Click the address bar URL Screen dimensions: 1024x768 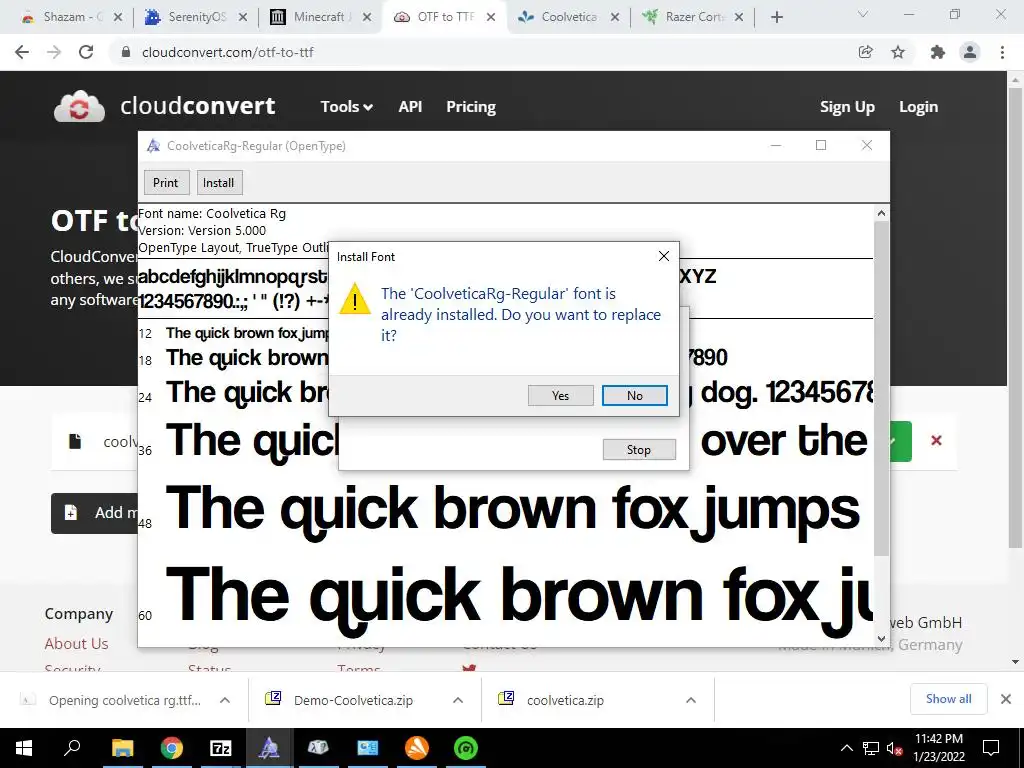[228, 52]
